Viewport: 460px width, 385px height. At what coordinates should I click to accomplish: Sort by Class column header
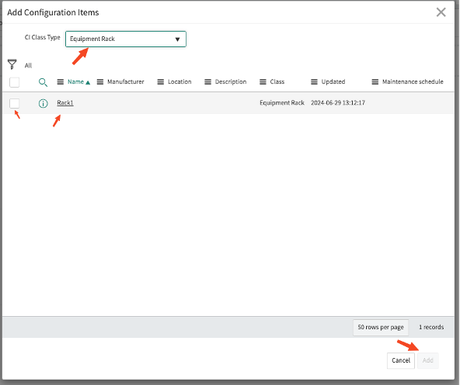tap(277, 82)
